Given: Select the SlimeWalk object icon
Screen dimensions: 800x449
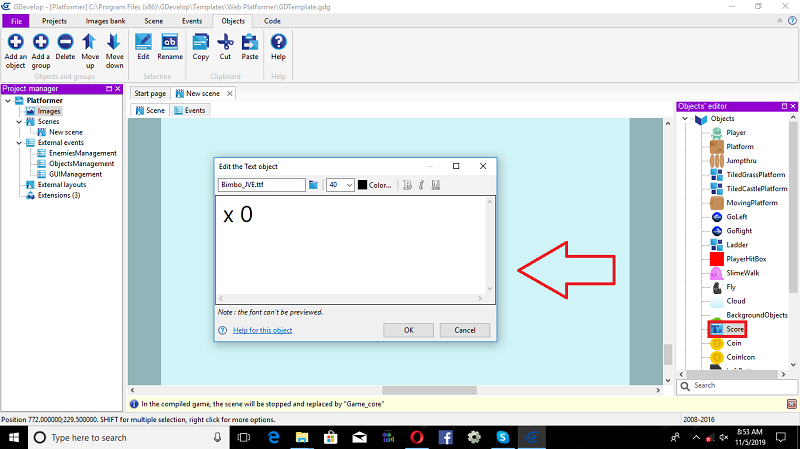Looking at the screenshot, I should pos(716,273).
